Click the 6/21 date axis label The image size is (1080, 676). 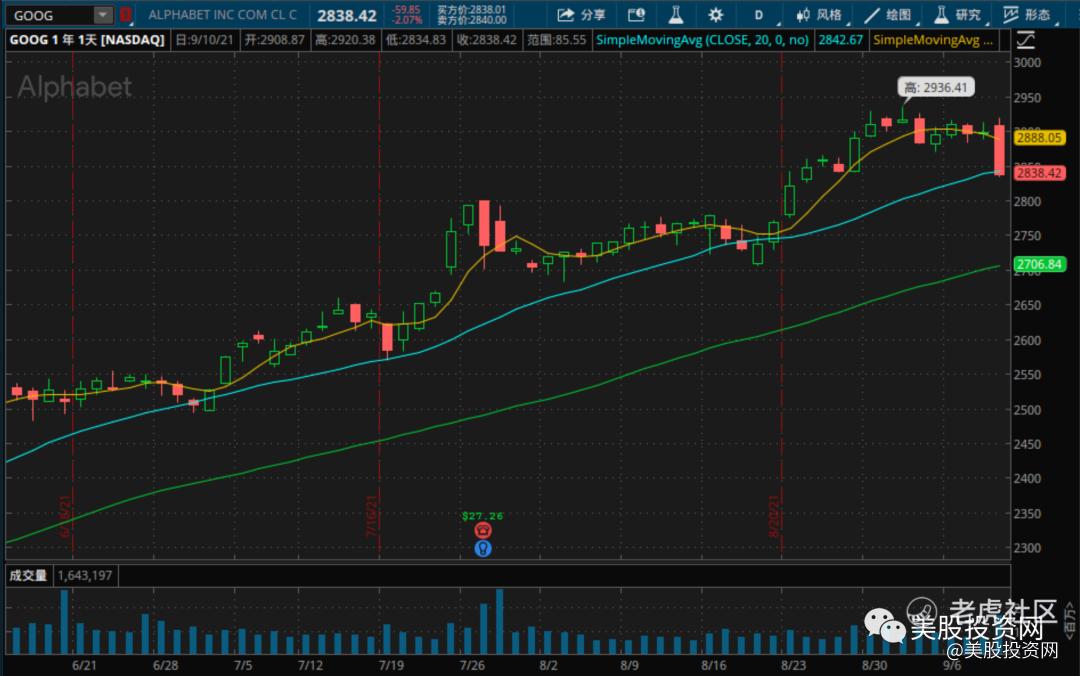84,665
